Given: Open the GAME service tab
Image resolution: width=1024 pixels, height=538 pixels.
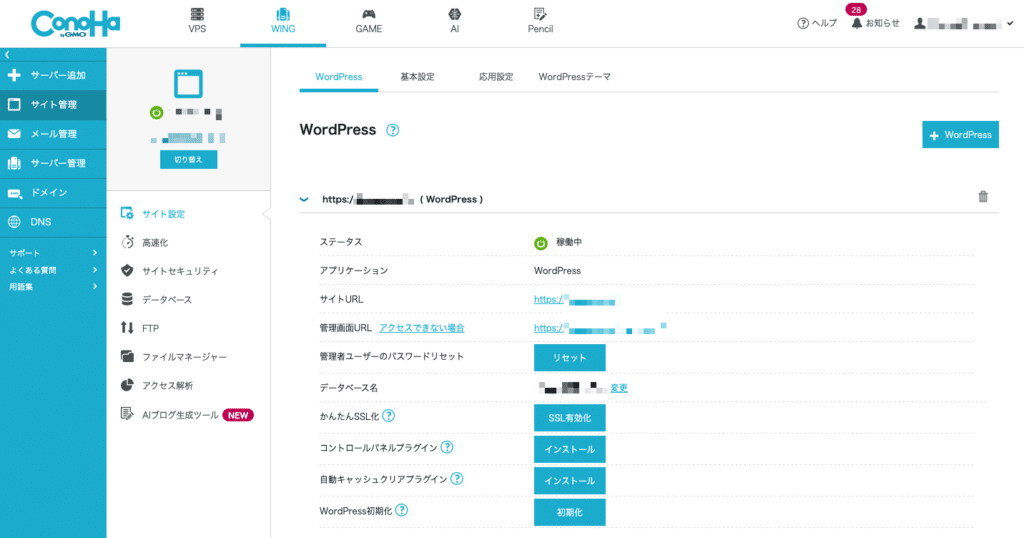Looking at the screenshot, I should (x=368, y=21).
